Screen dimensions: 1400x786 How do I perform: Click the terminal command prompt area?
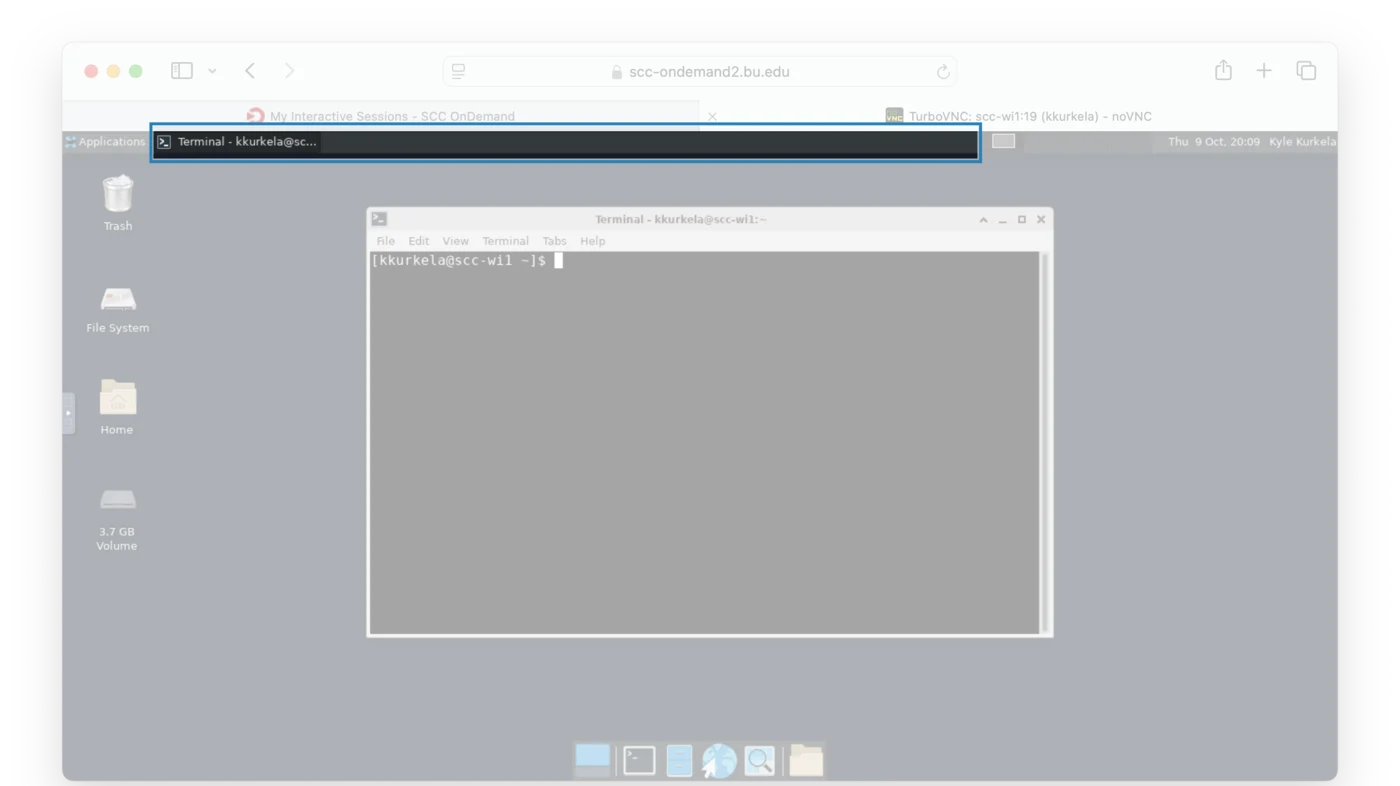pyautogui.click(x=704, y=442)
